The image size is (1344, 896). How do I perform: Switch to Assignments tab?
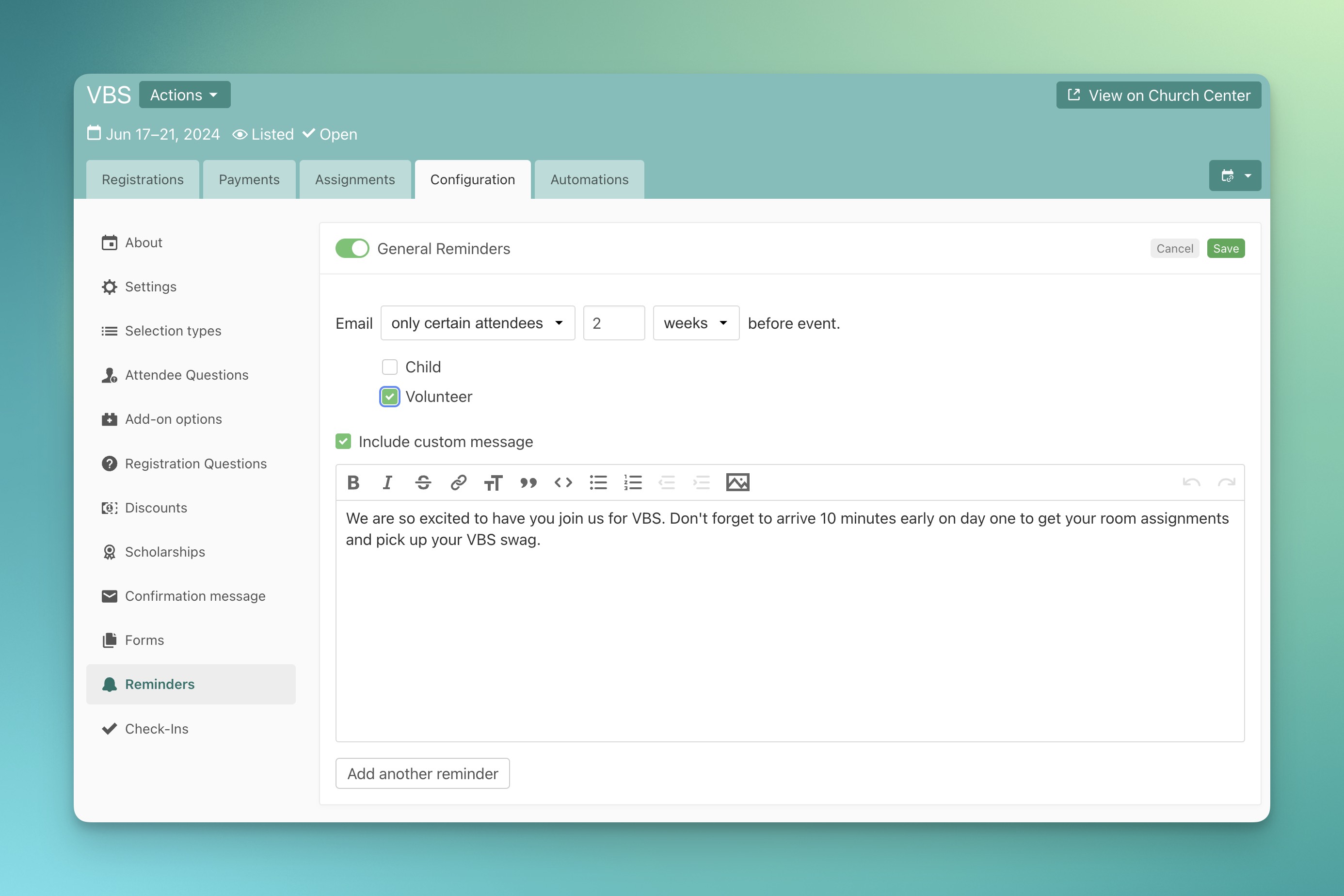point(355,179)
